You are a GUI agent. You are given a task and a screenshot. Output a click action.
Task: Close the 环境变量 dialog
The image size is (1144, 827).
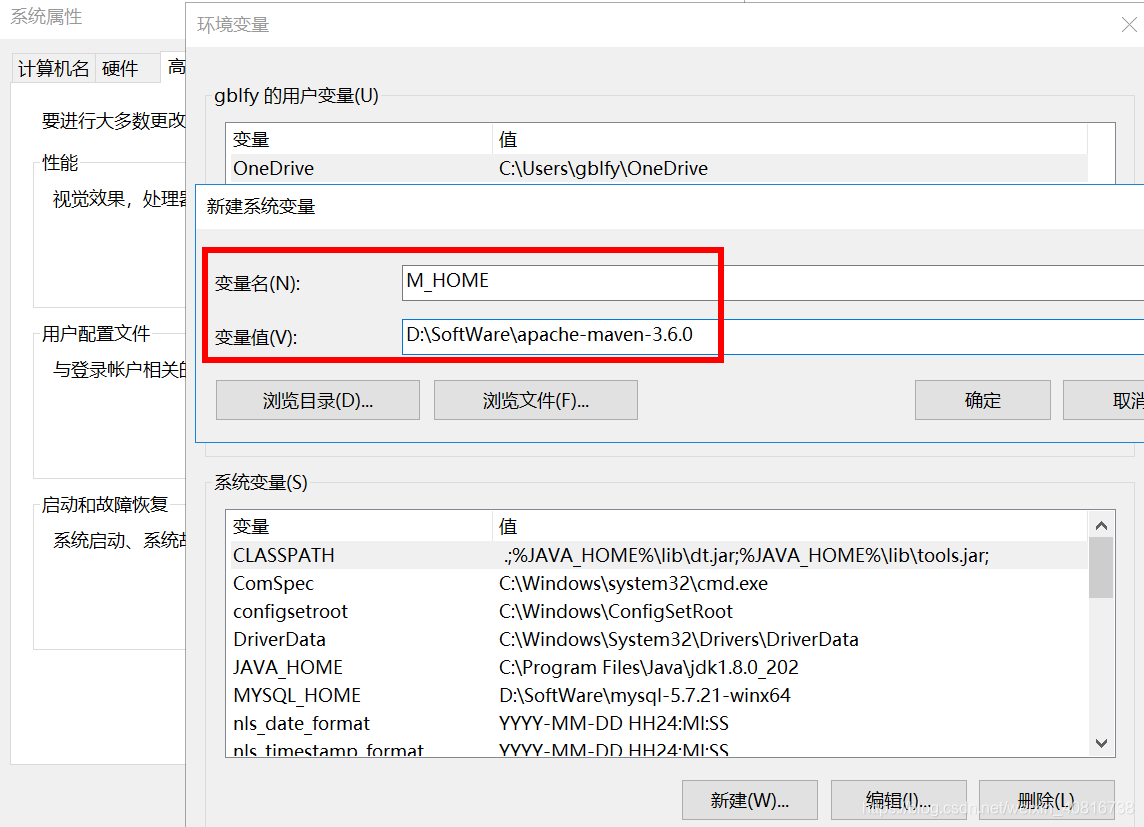(1129, 25)
